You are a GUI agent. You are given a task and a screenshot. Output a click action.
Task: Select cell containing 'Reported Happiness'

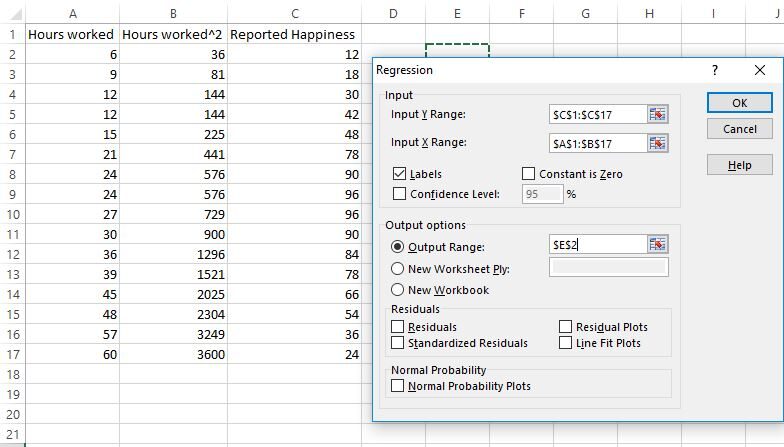294,34
